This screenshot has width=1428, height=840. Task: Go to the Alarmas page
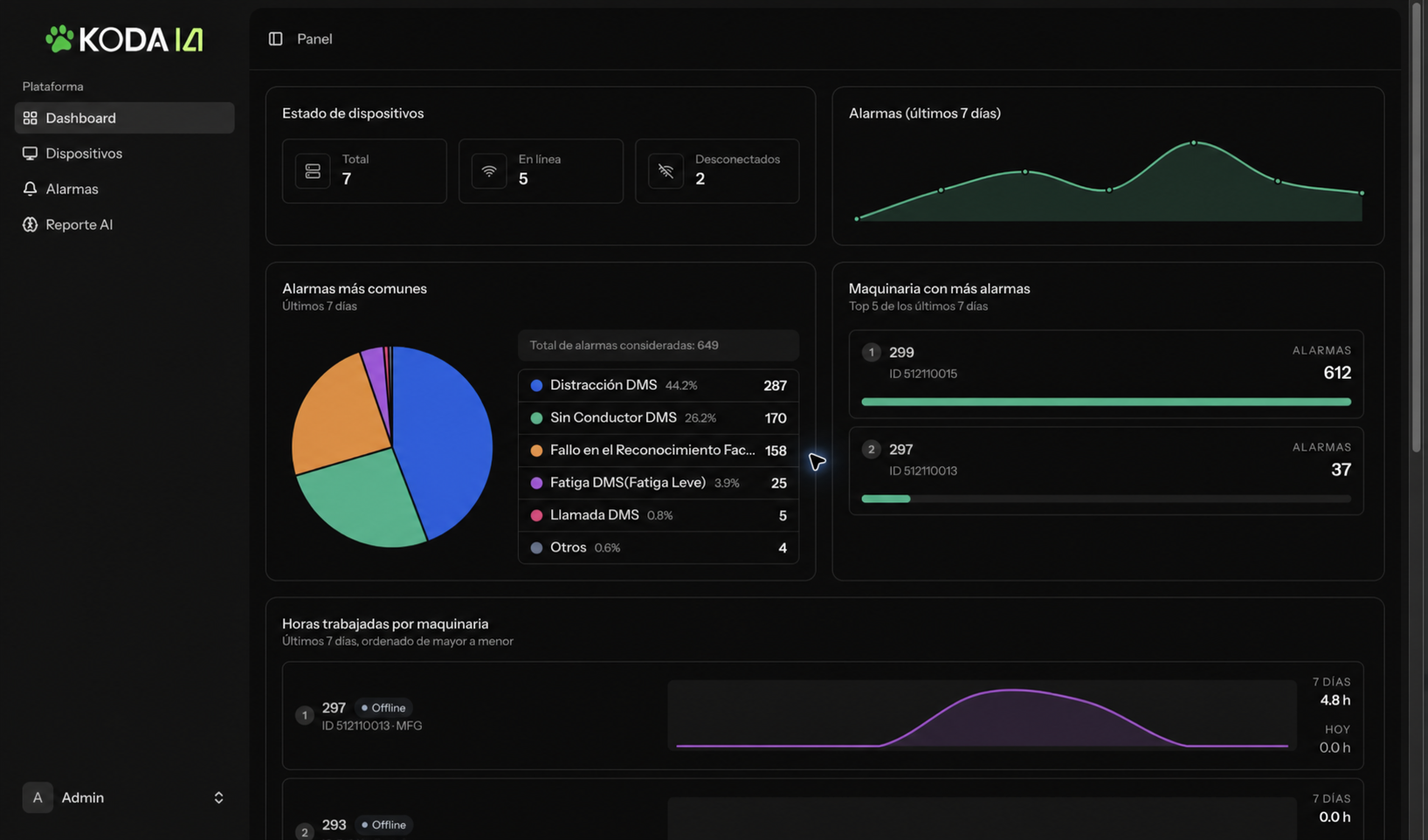124,189
